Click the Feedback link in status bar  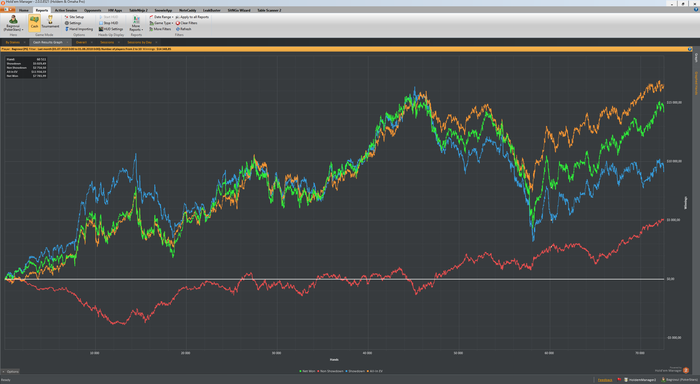click(x=605, y=380)
